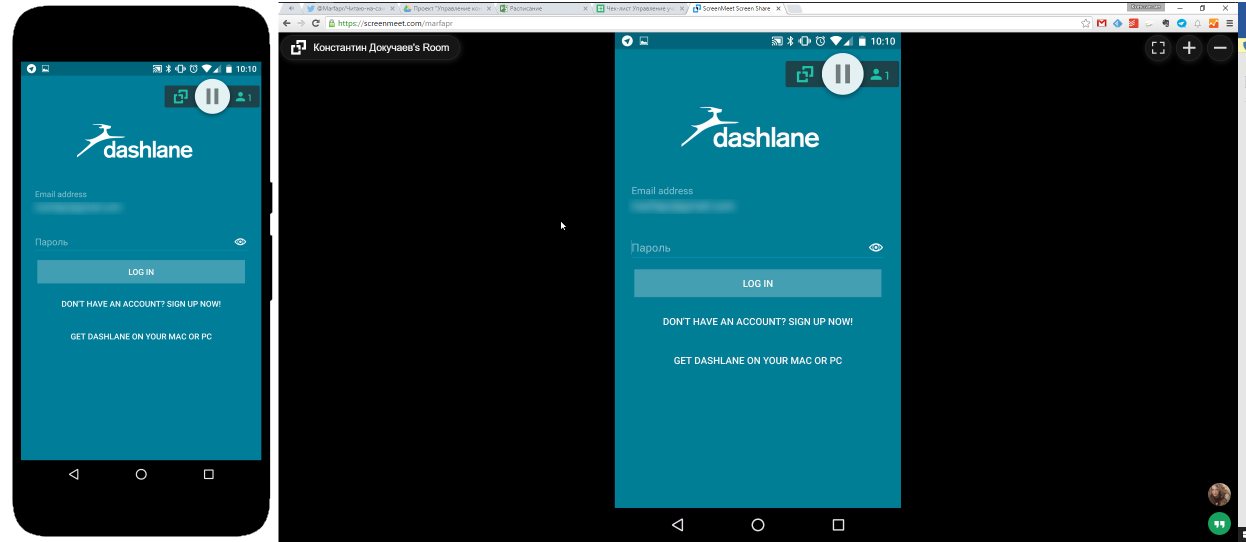Click the browser back arrow
Screen dimensions: 1246x542
pyautogui.click(x=288, y=23)
